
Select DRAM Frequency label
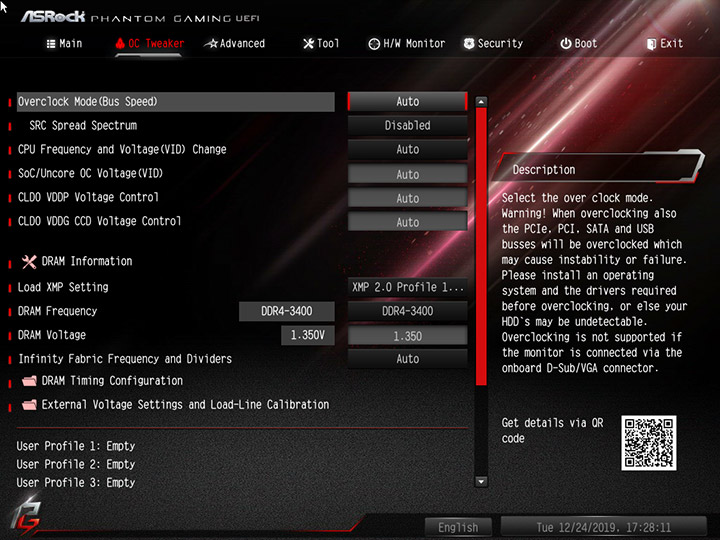[x=57, y=311]
